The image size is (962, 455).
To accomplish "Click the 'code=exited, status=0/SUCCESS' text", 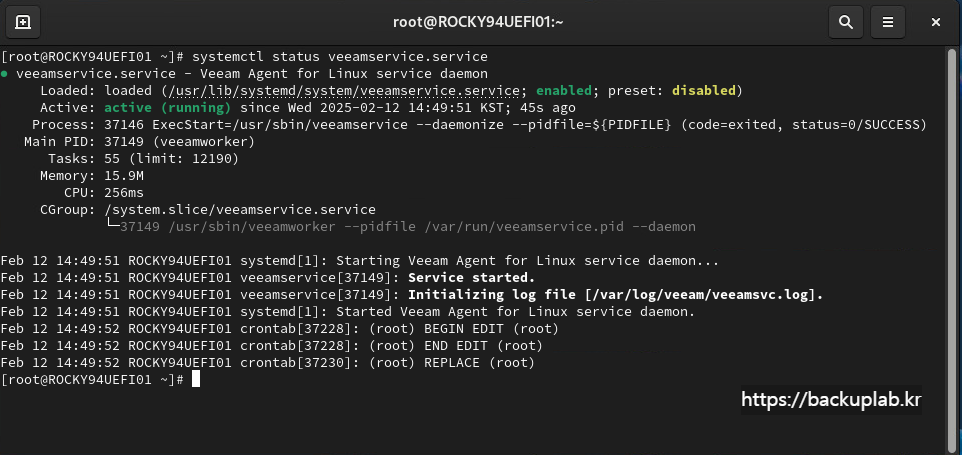I will pyautogui.click(x=804, y=125).
